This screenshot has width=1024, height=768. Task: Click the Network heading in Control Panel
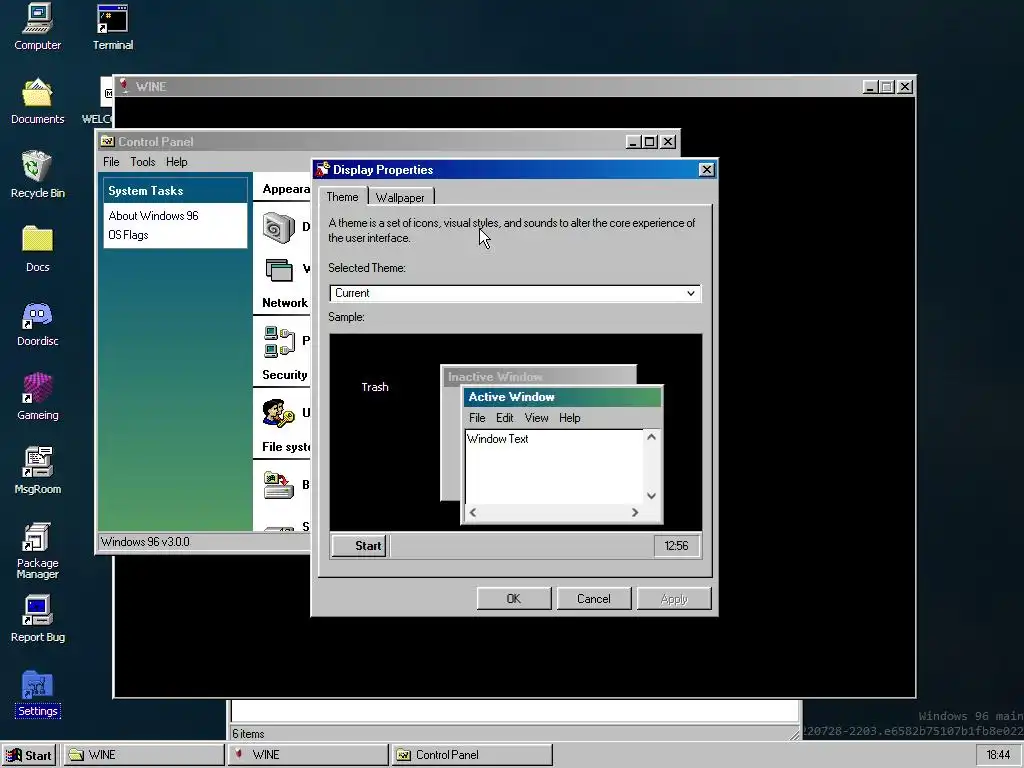click(x=285, y=303)
